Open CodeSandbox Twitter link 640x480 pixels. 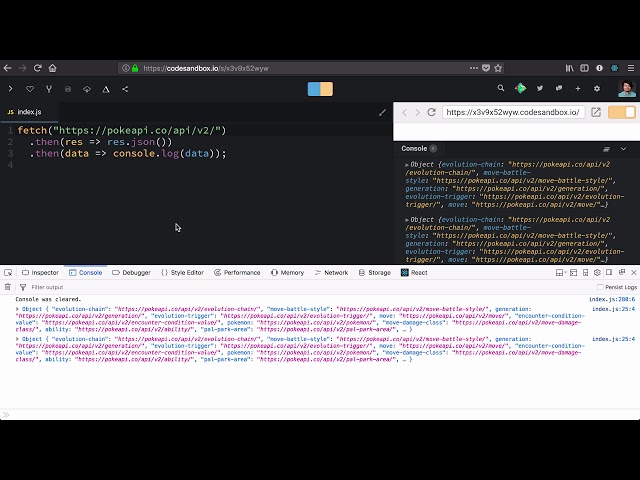tap(540, 88)
